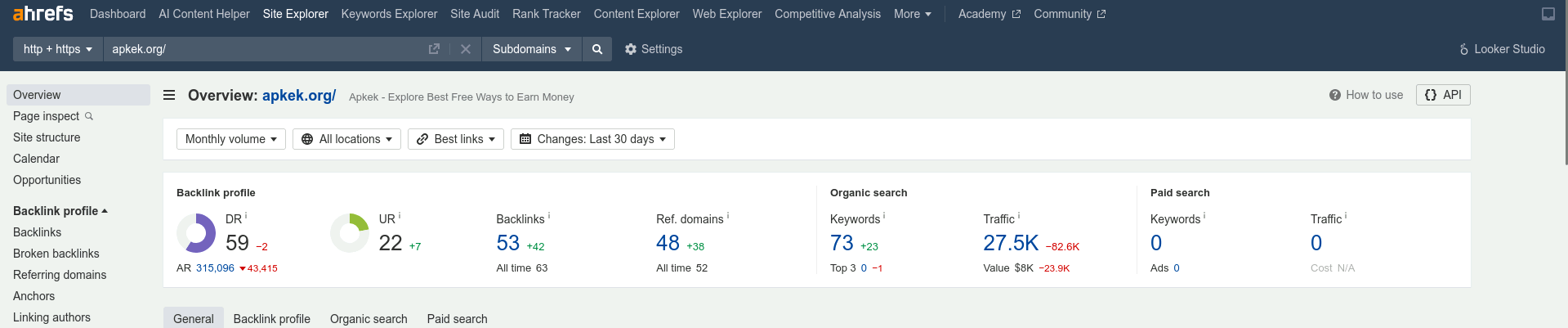
Task: Open Linking authors in sidebar
Action: 51,317
